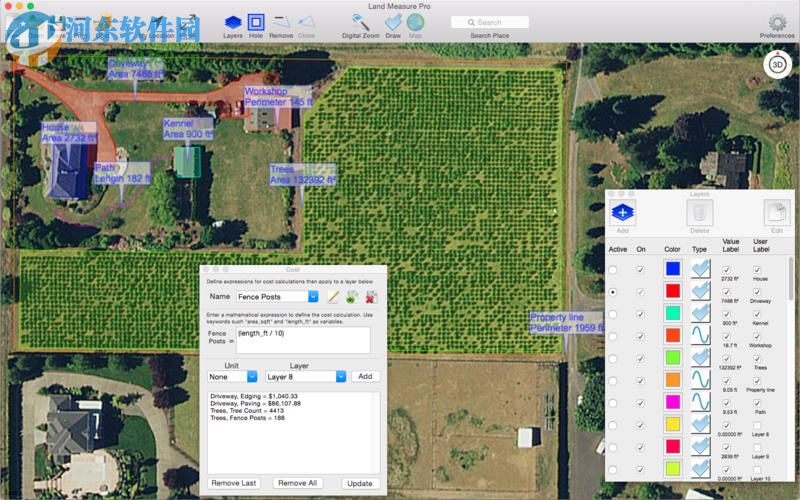Viewport: 800px width, 500px height.
Task: Click the orange swatch of Property line layer
Action: (673, 380)
